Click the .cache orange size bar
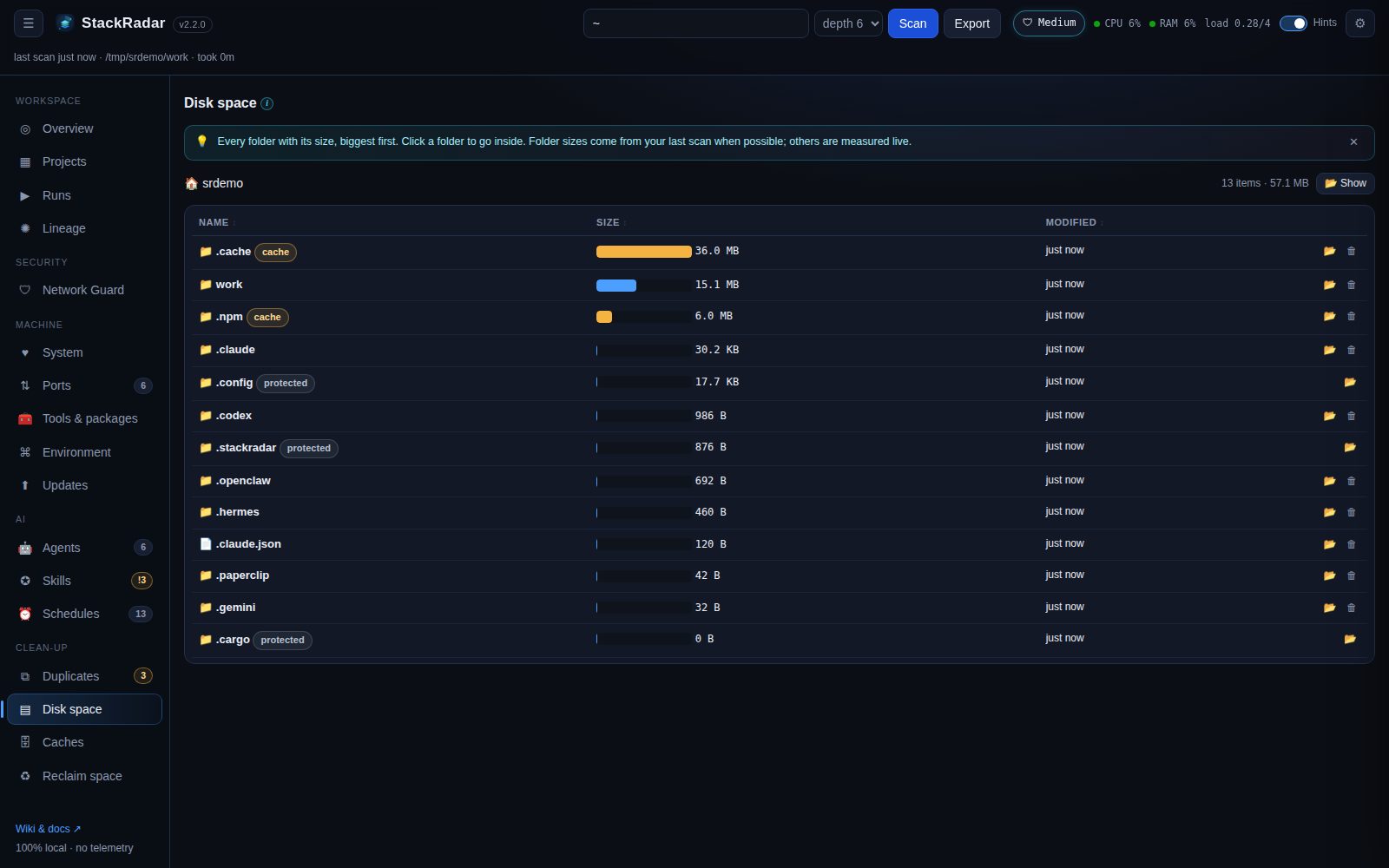Image resolution: width=1389 pixels, height=868 pixels. click(x=643, y=252)
